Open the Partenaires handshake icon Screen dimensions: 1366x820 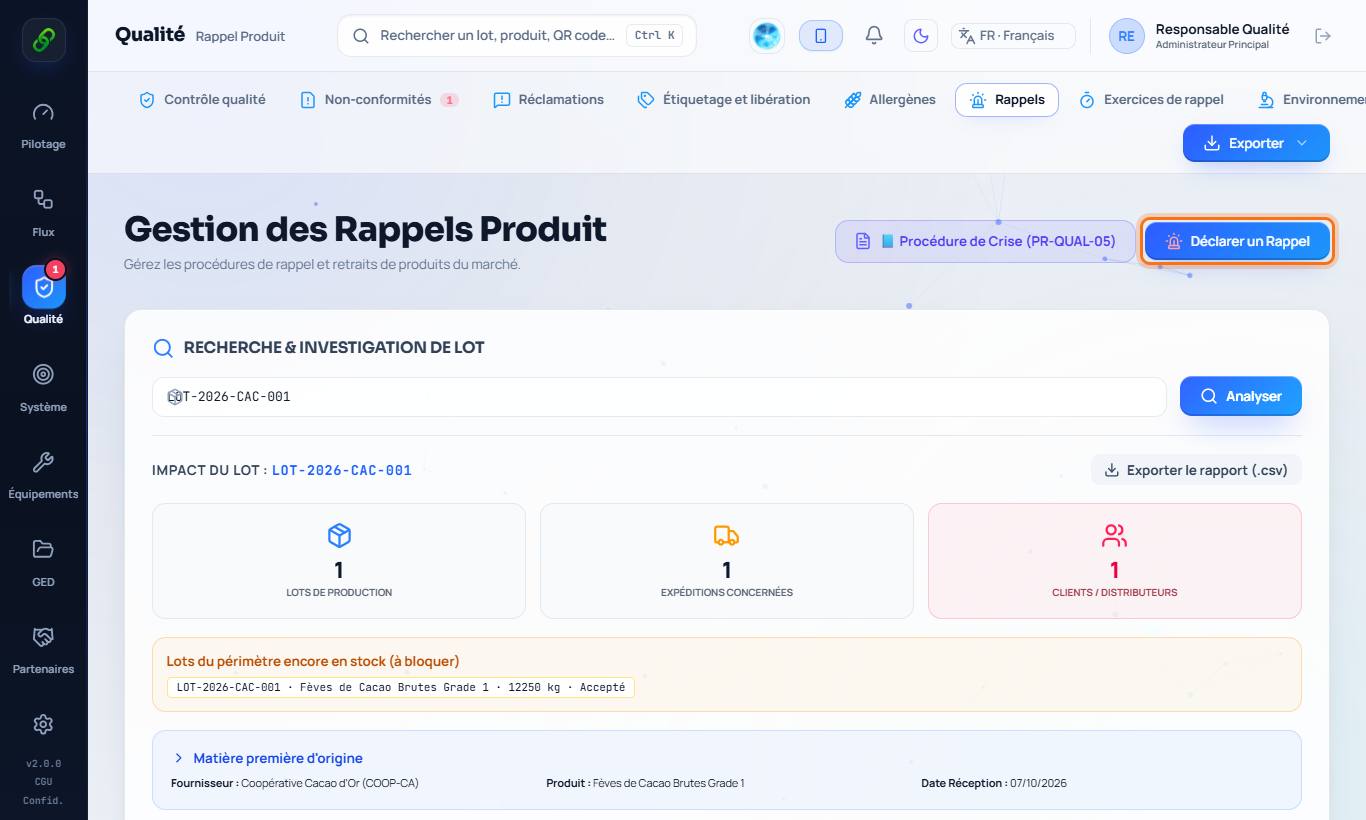tap(43, 637)
